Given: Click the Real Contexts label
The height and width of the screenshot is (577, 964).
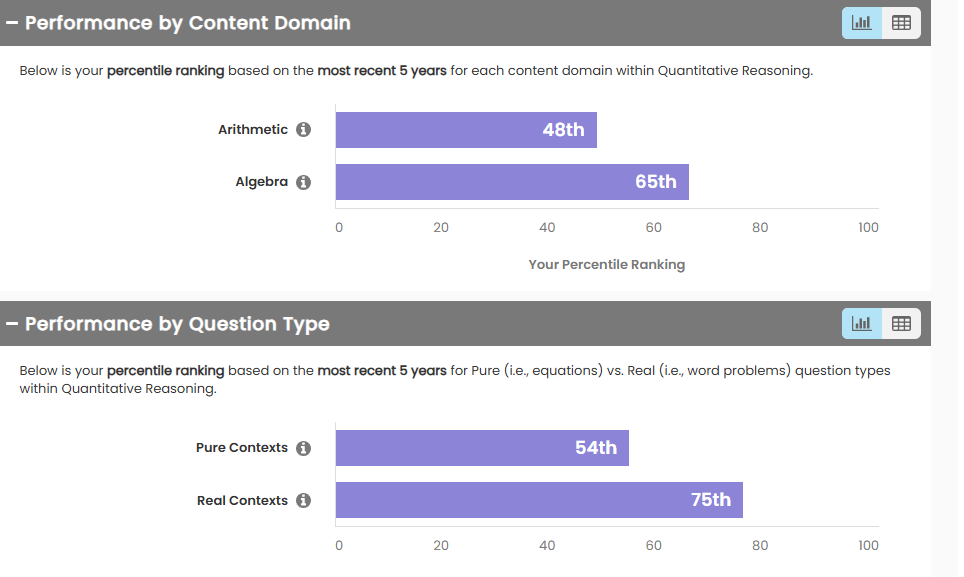Looking at the screenshot, I should click(x=242, y=501).
